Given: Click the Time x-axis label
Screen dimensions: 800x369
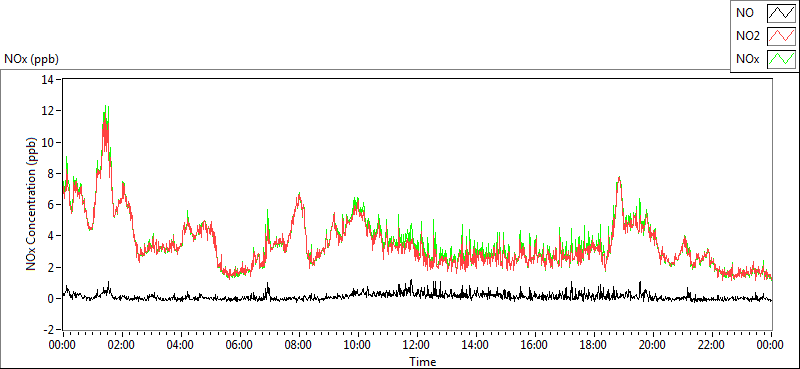Looking at the screenshot, I should (422, 361).
